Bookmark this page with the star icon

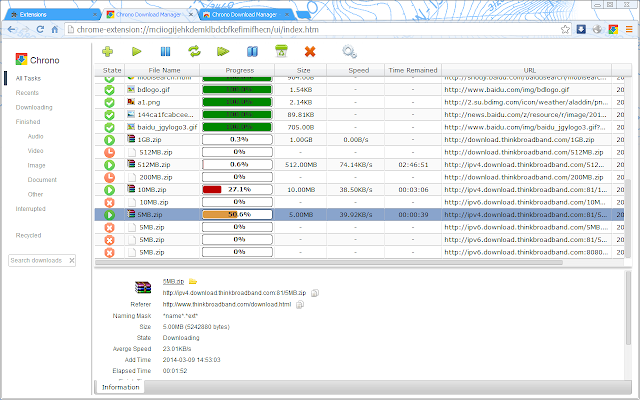click(x=565, y=29)
